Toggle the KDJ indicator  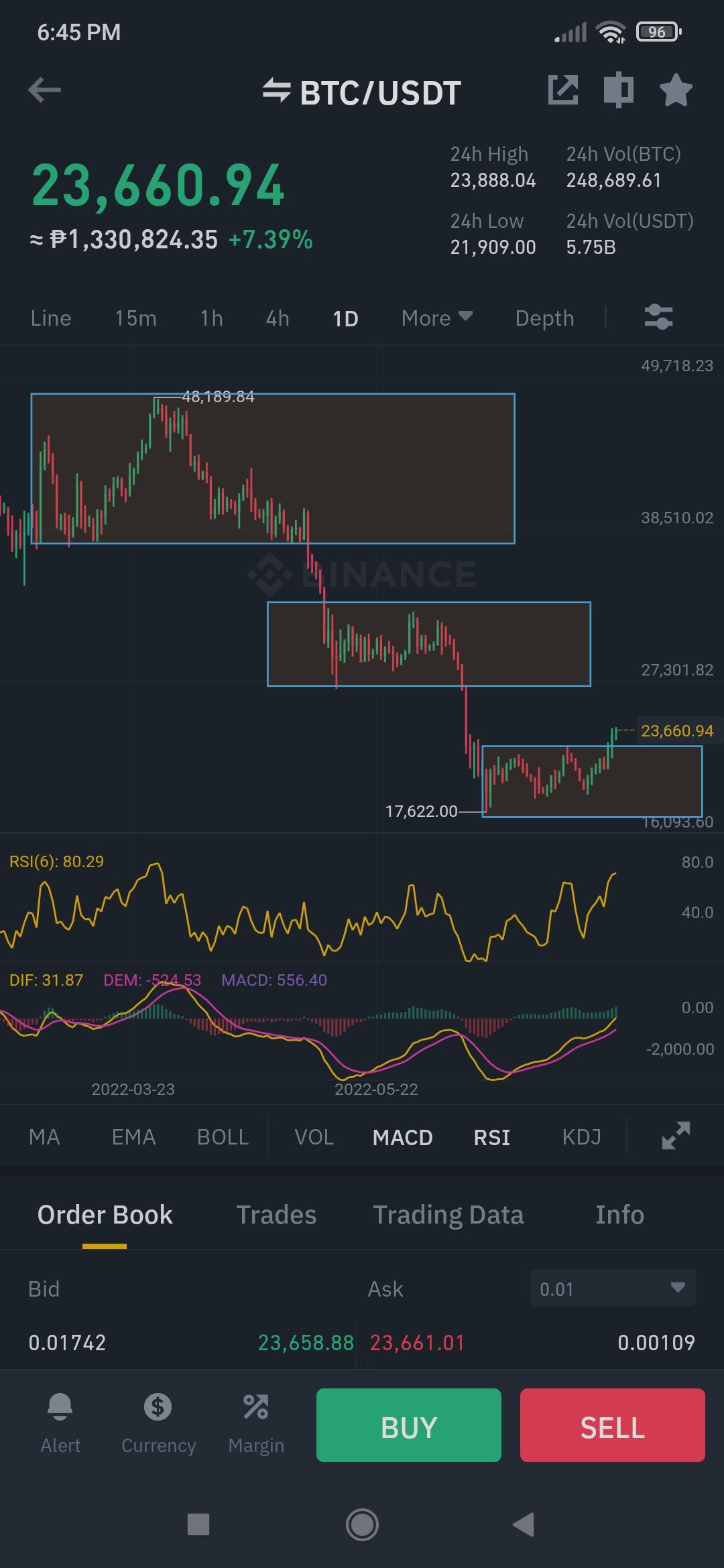tap(581, 1137)
